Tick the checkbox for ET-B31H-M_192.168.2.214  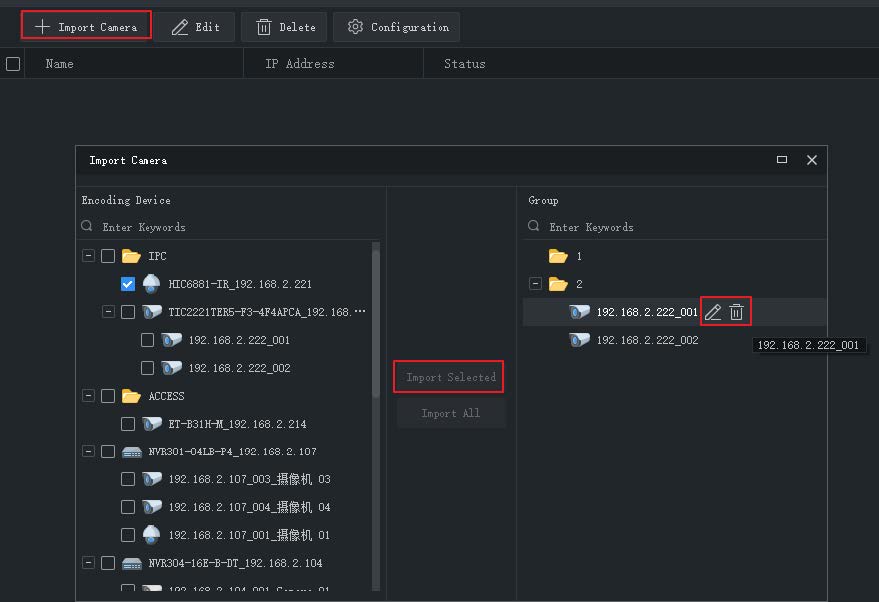point(128,424)
